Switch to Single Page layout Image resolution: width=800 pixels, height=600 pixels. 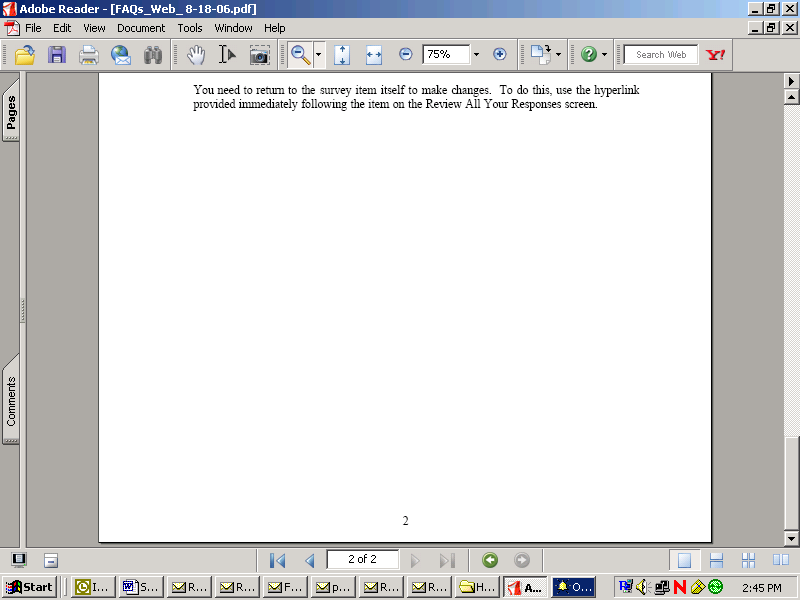coord(684,560)
